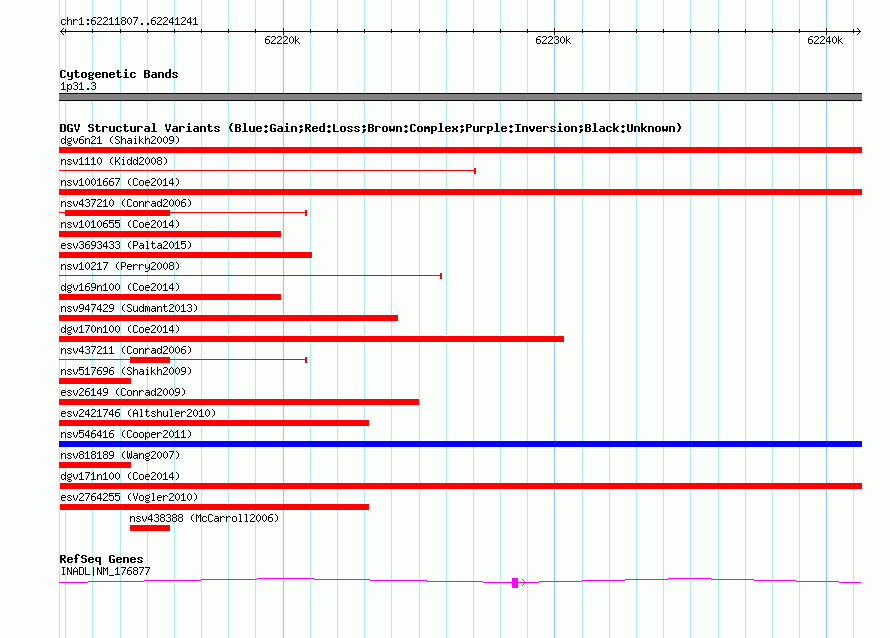Open variant label esv2421746 (Altshuler2010)
890x638 pixels.
[x=138, y=413]
